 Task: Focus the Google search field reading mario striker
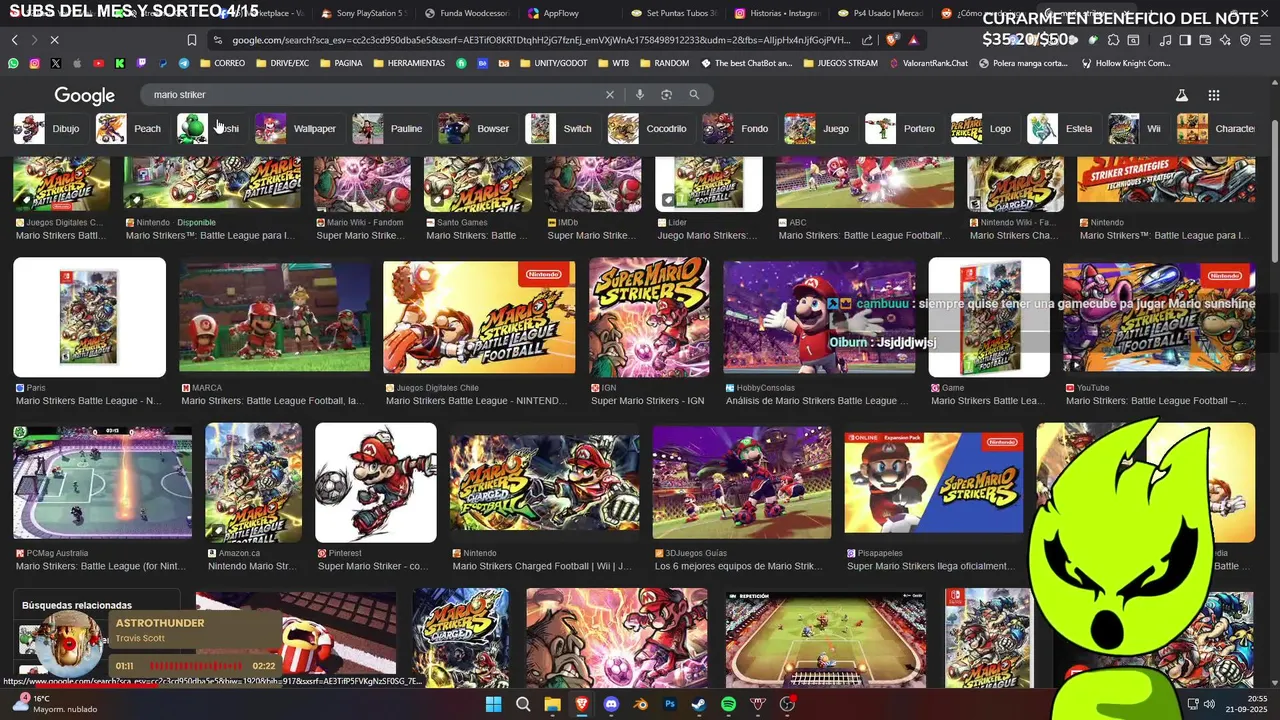click(x=375, y=95)
